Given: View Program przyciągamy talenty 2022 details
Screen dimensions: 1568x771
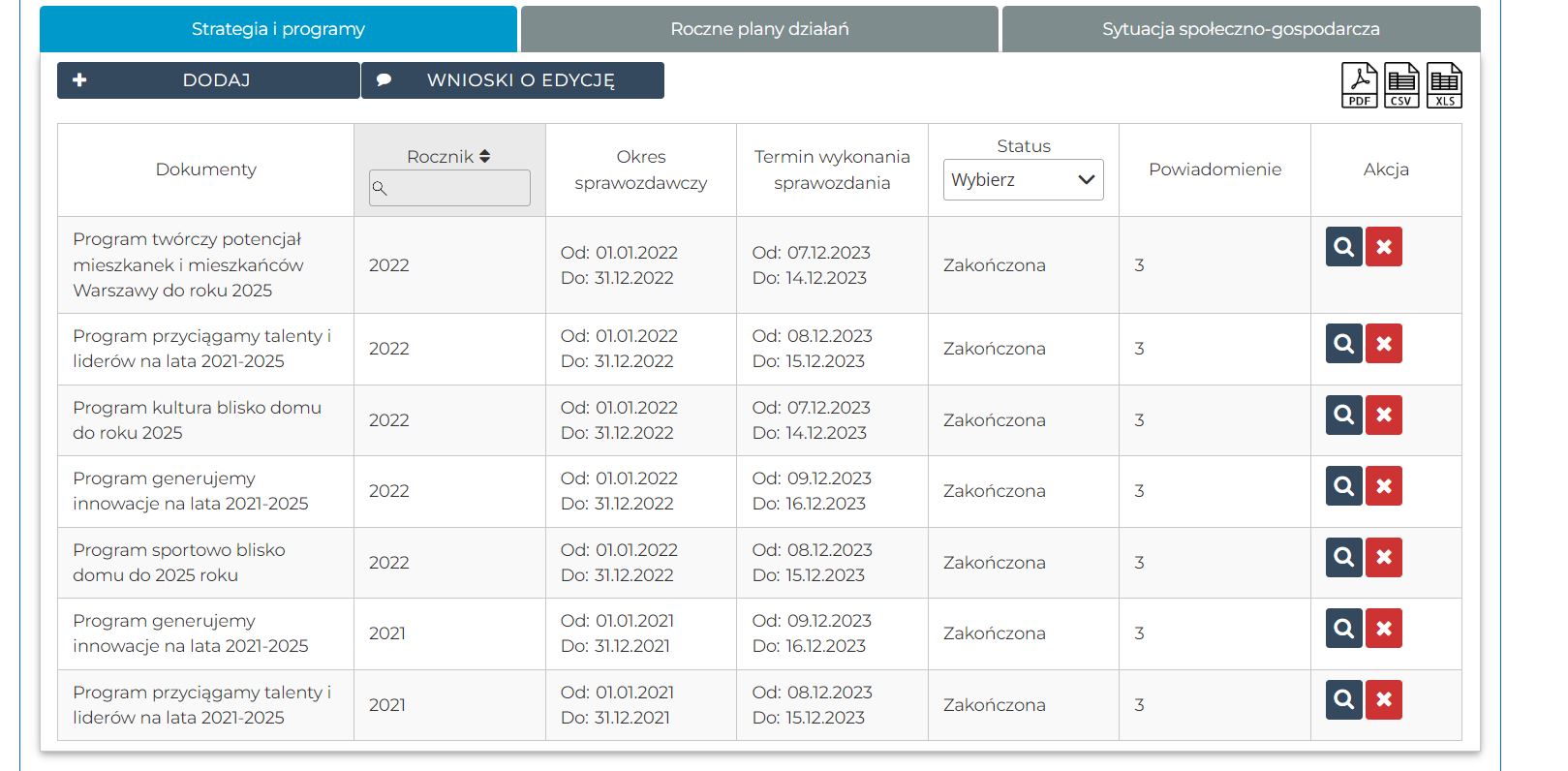Looking at the screenshot, I should [1343, 344].
